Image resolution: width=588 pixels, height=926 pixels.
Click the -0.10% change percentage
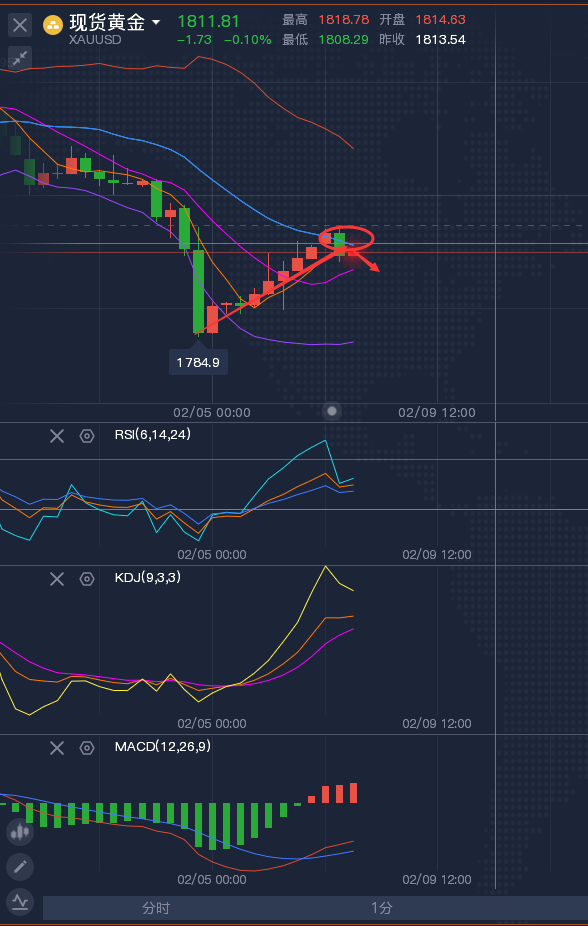(248, 40)
